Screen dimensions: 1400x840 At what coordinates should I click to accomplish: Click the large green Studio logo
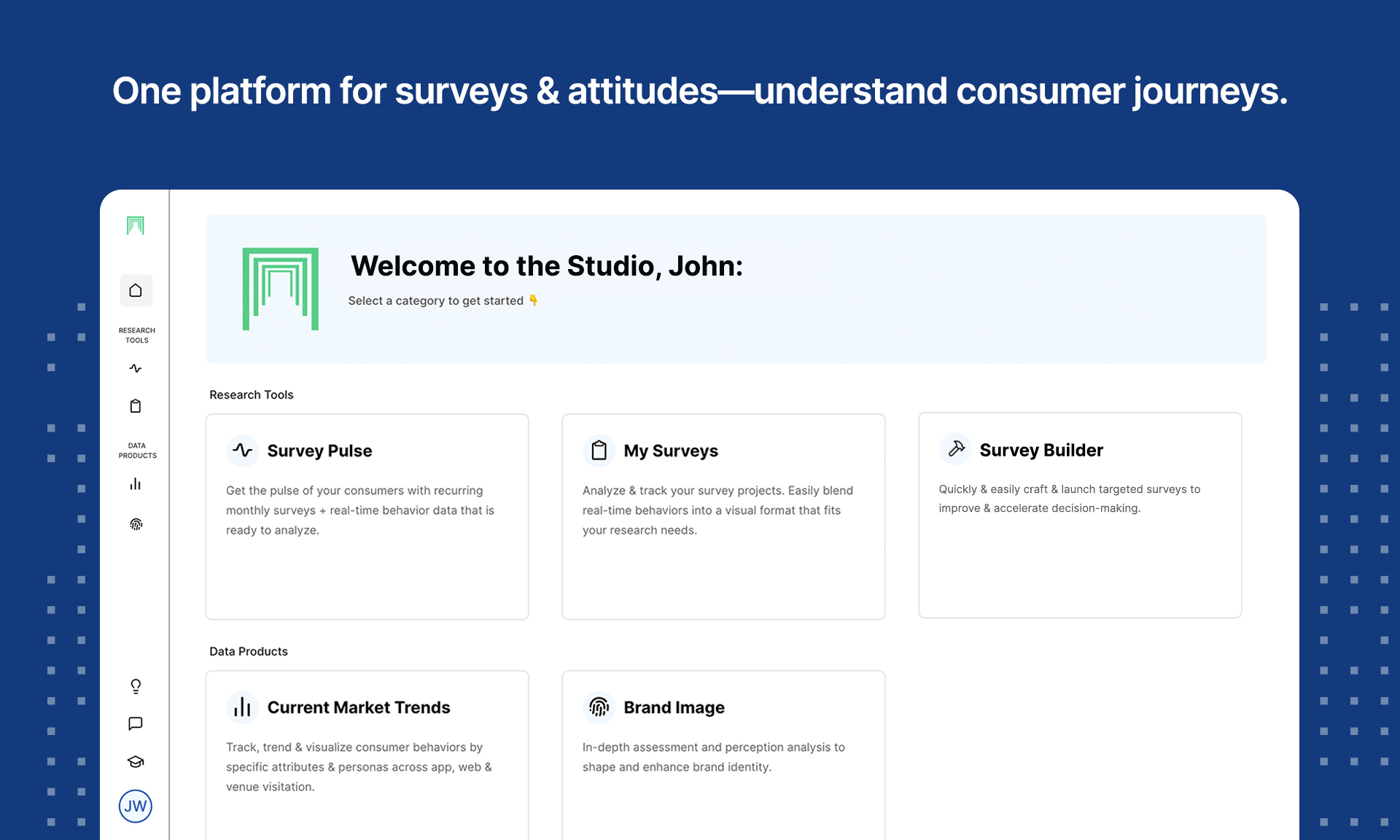281,289
